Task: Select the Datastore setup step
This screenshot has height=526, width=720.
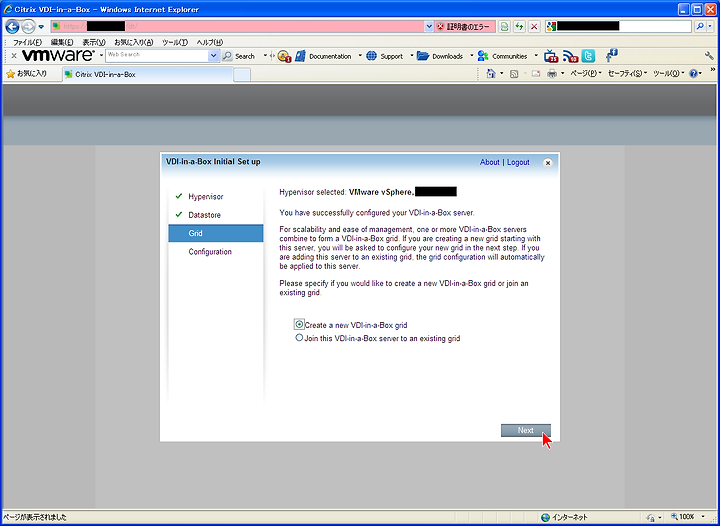Action: click(216, 215)
